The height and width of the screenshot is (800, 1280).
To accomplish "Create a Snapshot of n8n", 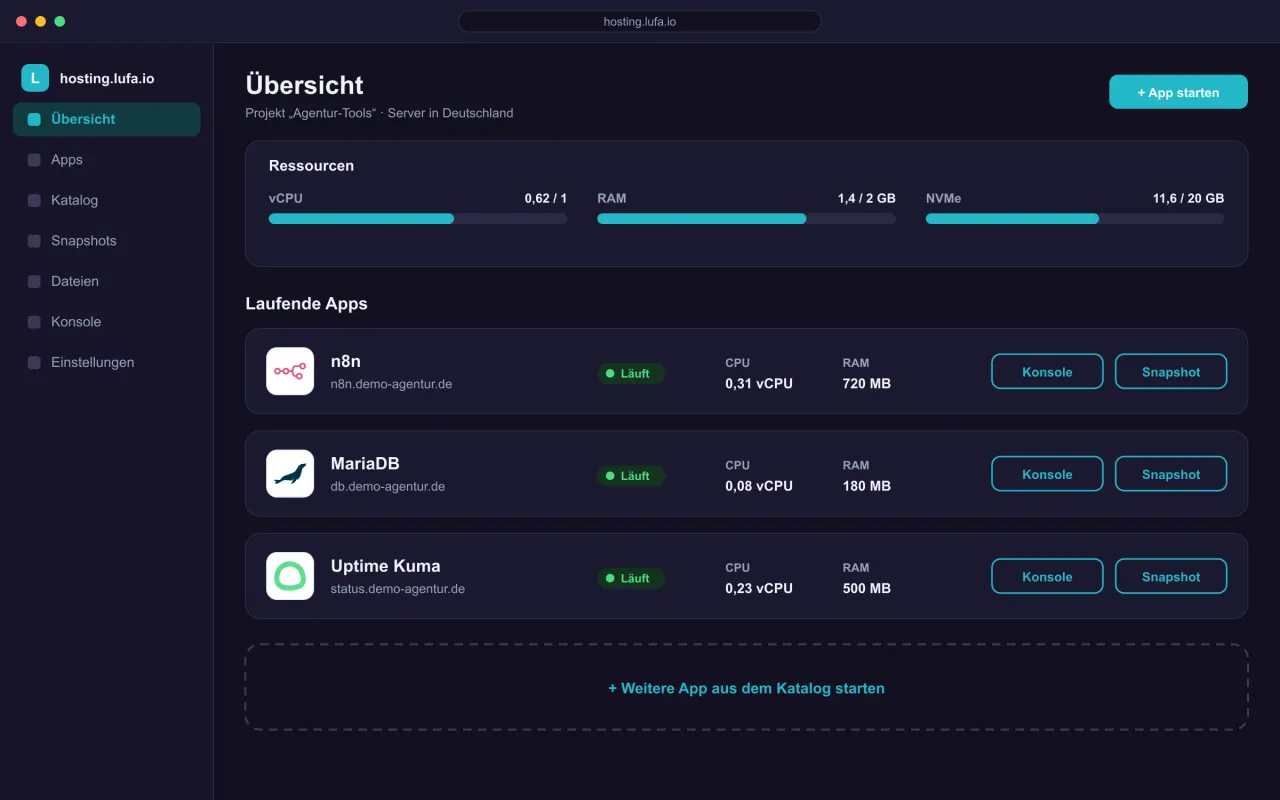I will (x=1171, y=372).
